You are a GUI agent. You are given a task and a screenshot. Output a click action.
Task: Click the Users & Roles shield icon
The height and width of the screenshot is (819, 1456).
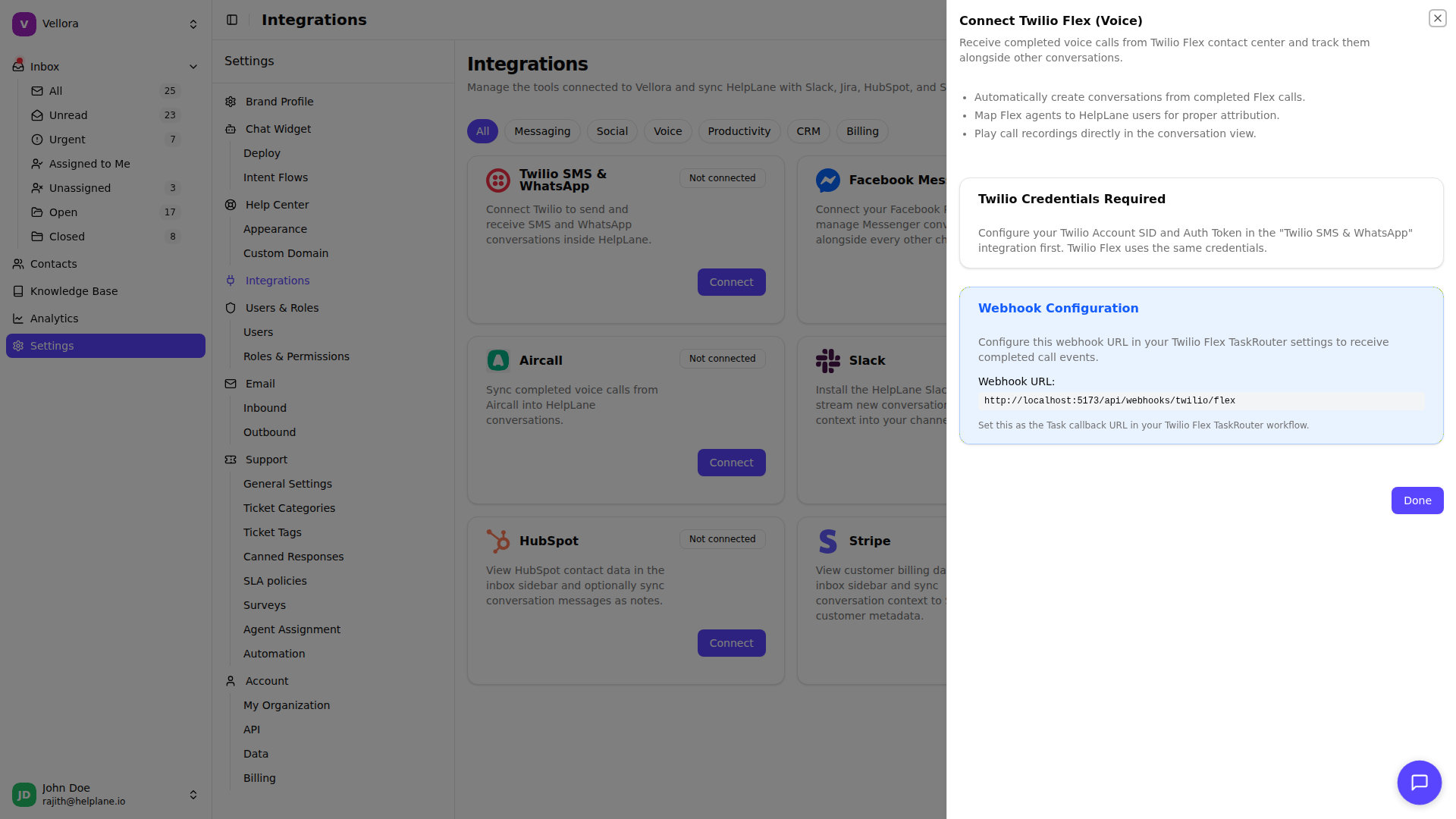click(x=231, y=308)
